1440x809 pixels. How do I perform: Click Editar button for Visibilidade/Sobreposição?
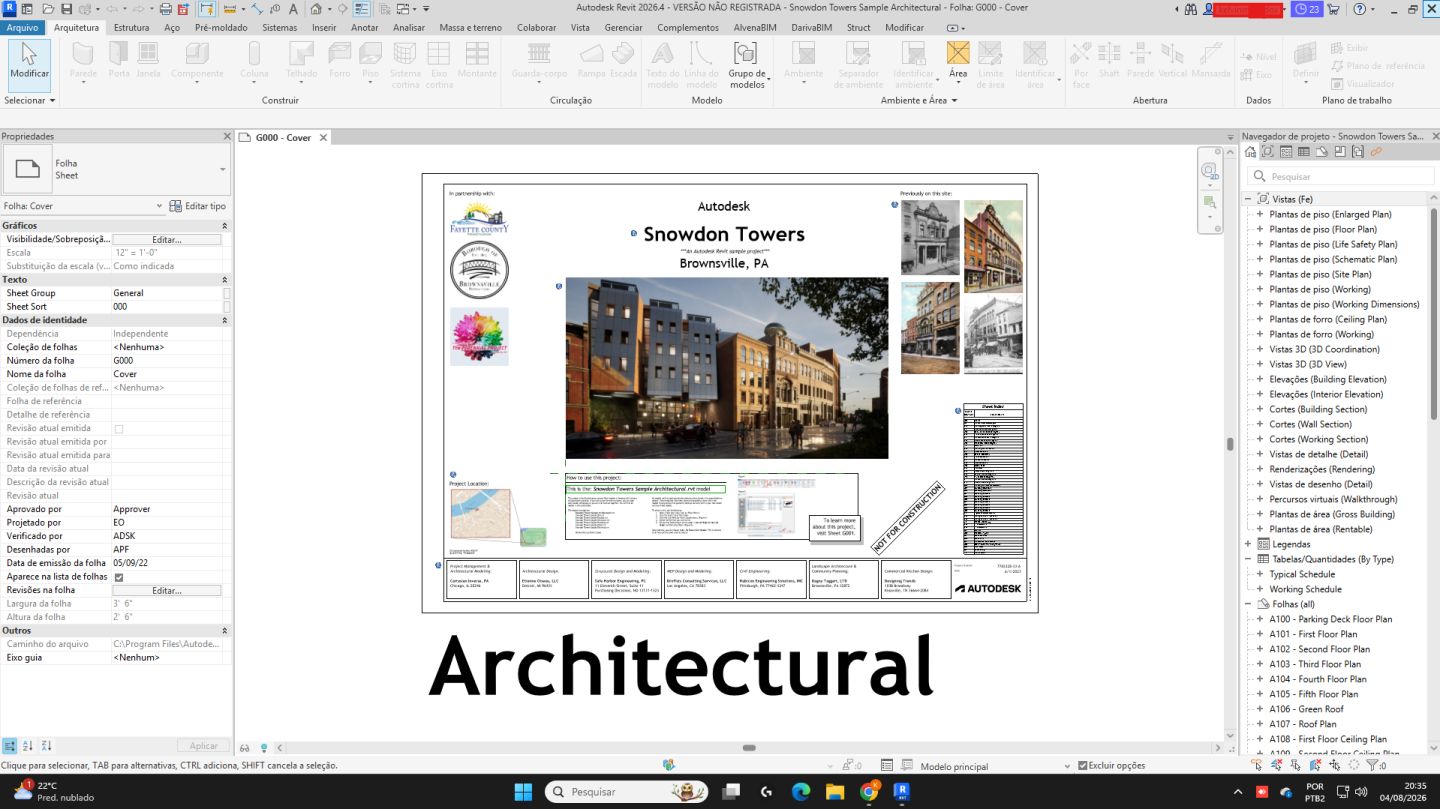(166, 239)
